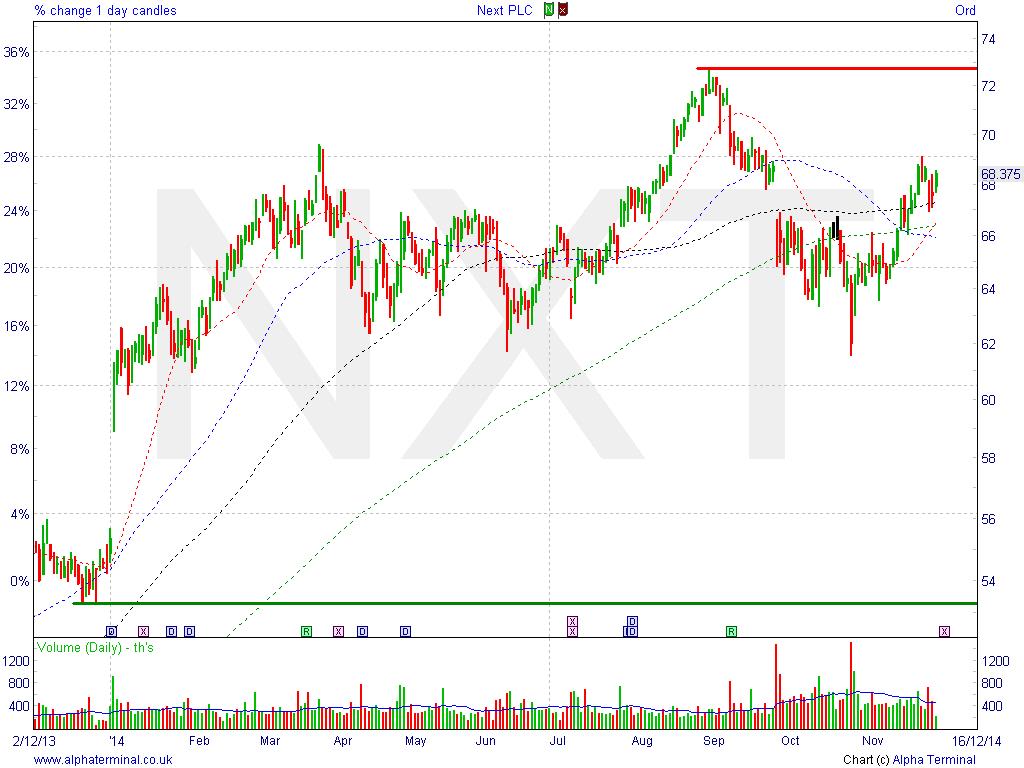Click the red resistance line near 73
The width and height of the screenshot is (1024, 768).
point(837,68)
